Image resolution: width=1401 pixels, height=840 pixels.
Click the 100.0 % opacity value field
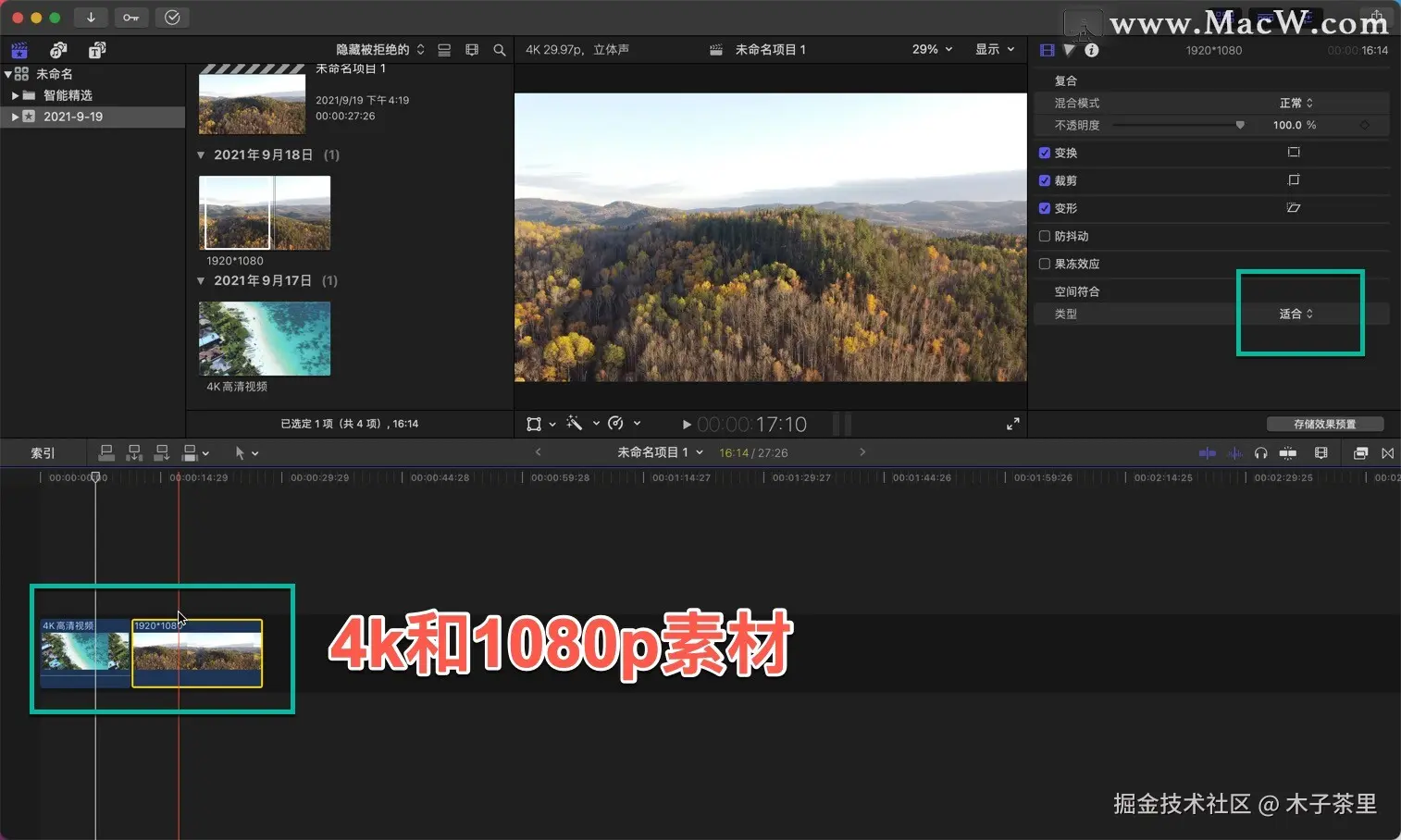coord(1295,125)
